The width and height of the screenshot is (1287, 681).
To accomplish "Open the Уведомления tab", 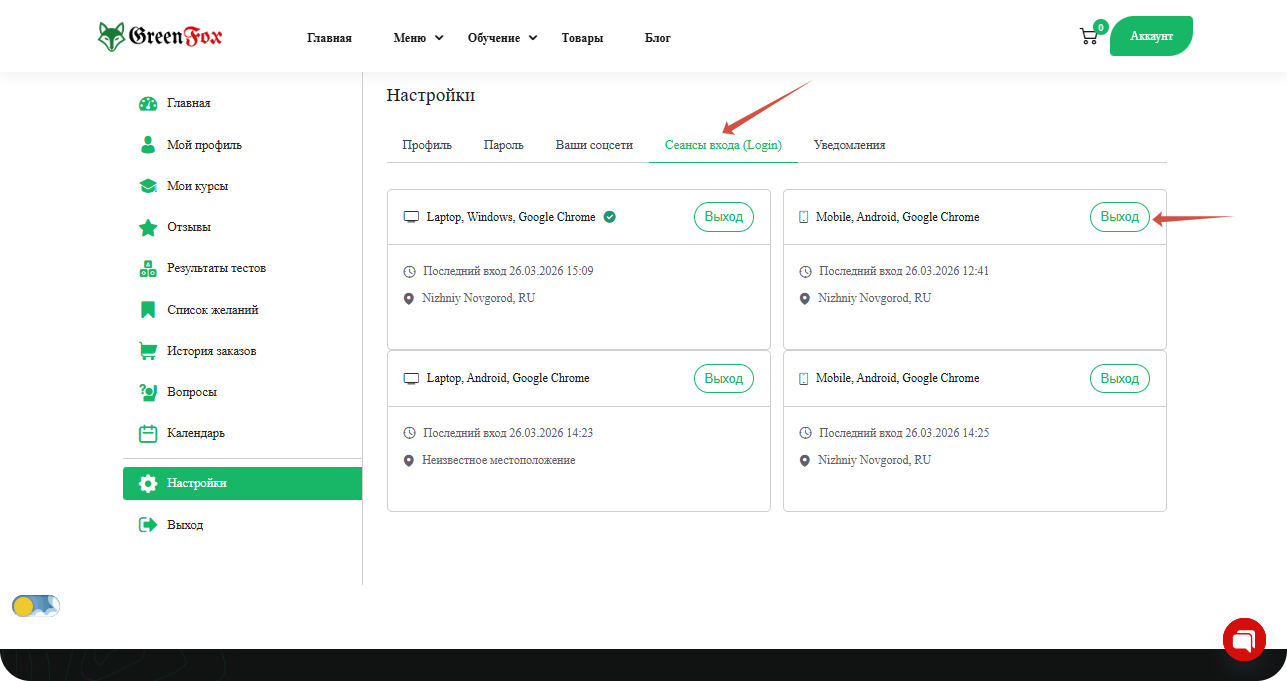I will pyautogui.click(x=849, y=145).
